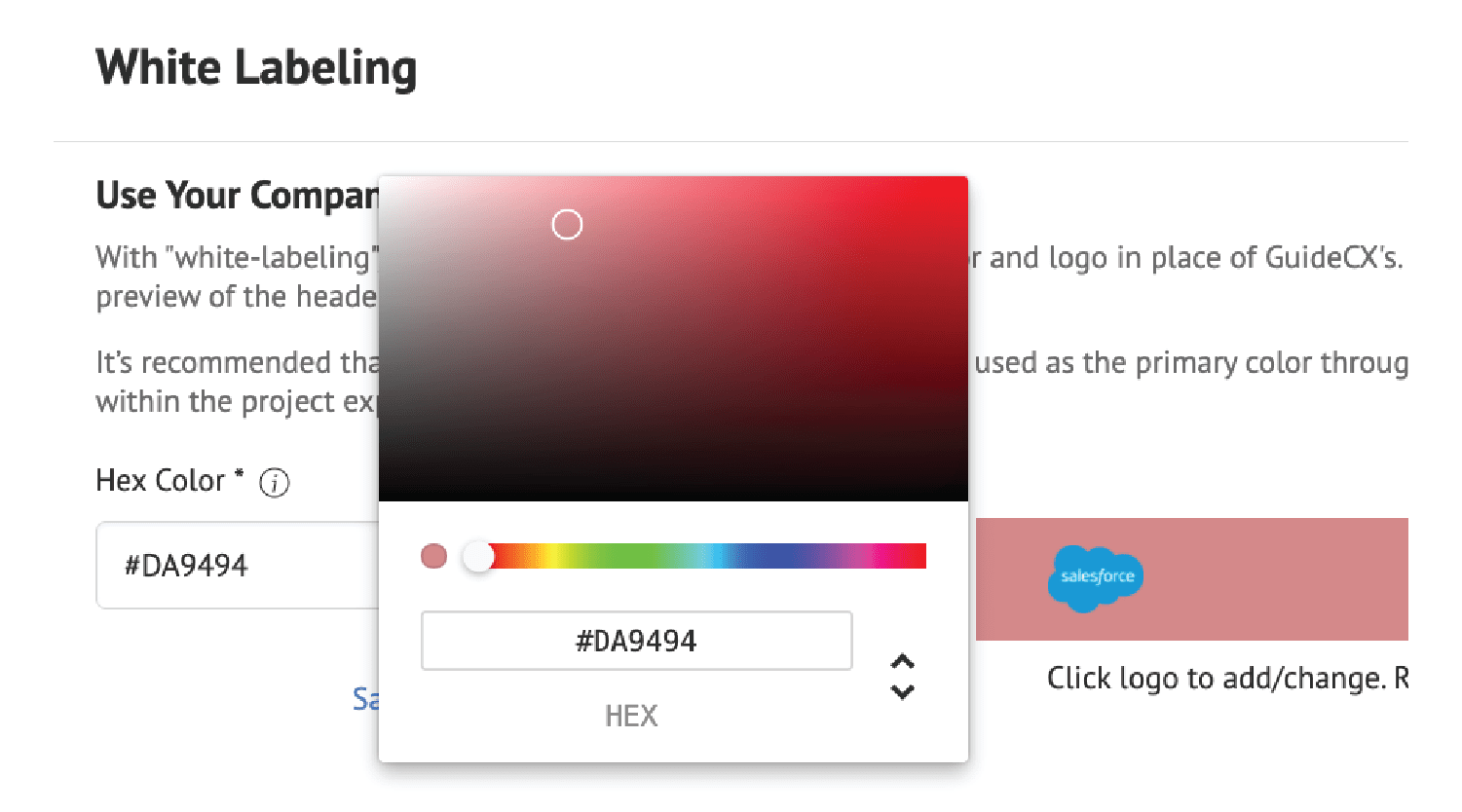Click the White Labeling page heading
This screenshot has height=812, width=1462.
256,68
